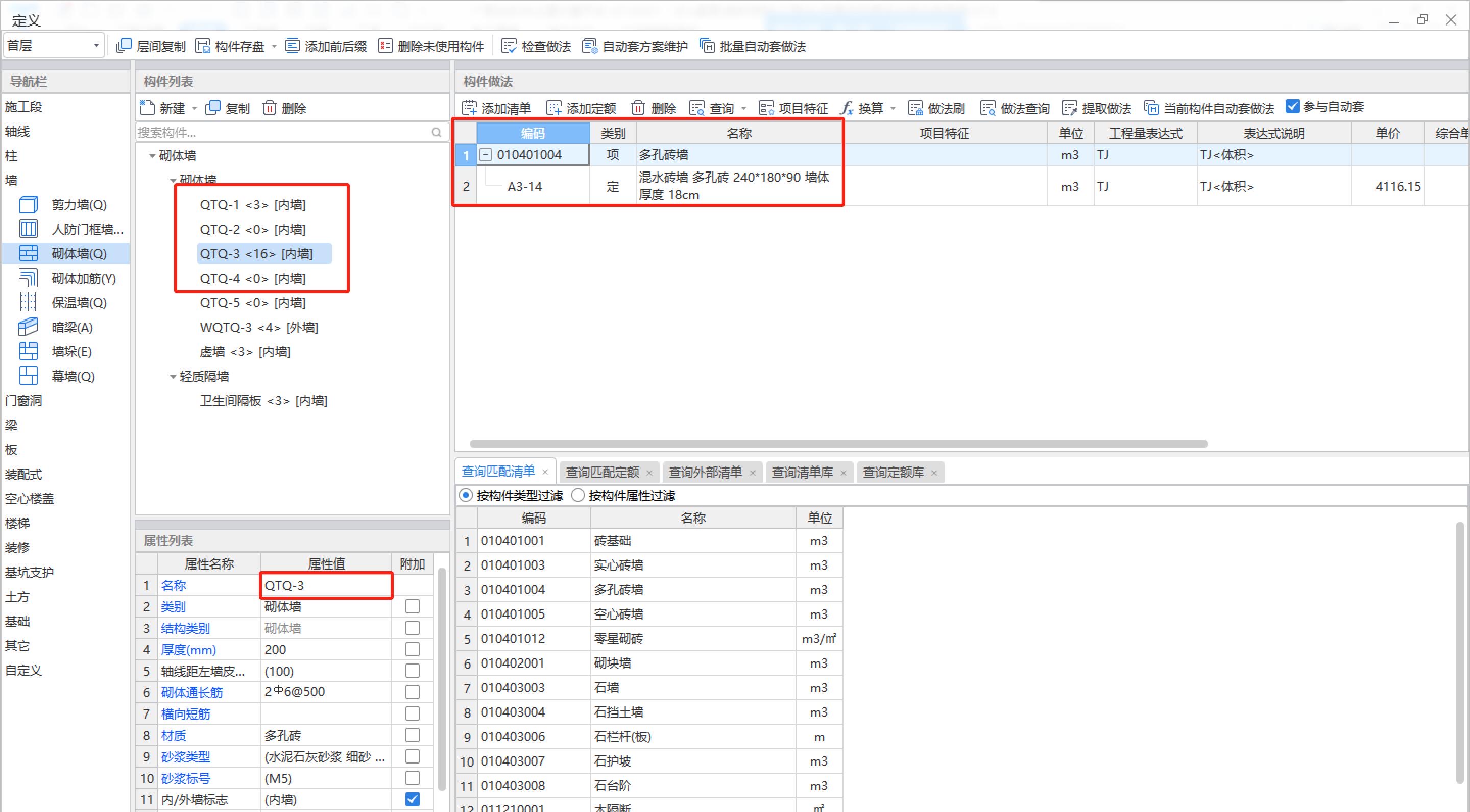Select QTQ-1 <3> [内墙] component
Image resolution: width=1470 pixels, height=812 pixels.
tap(253, 205)
